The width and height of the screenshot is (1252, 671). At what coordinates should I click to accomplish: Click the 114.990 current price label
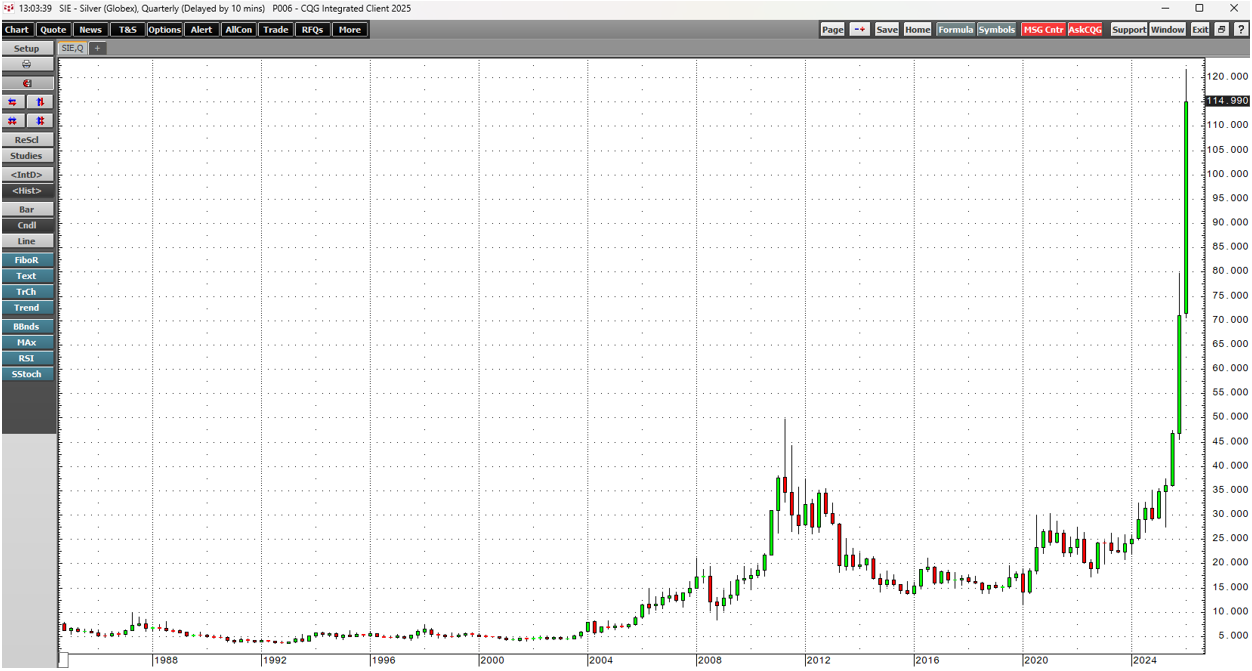(1227, 101)
